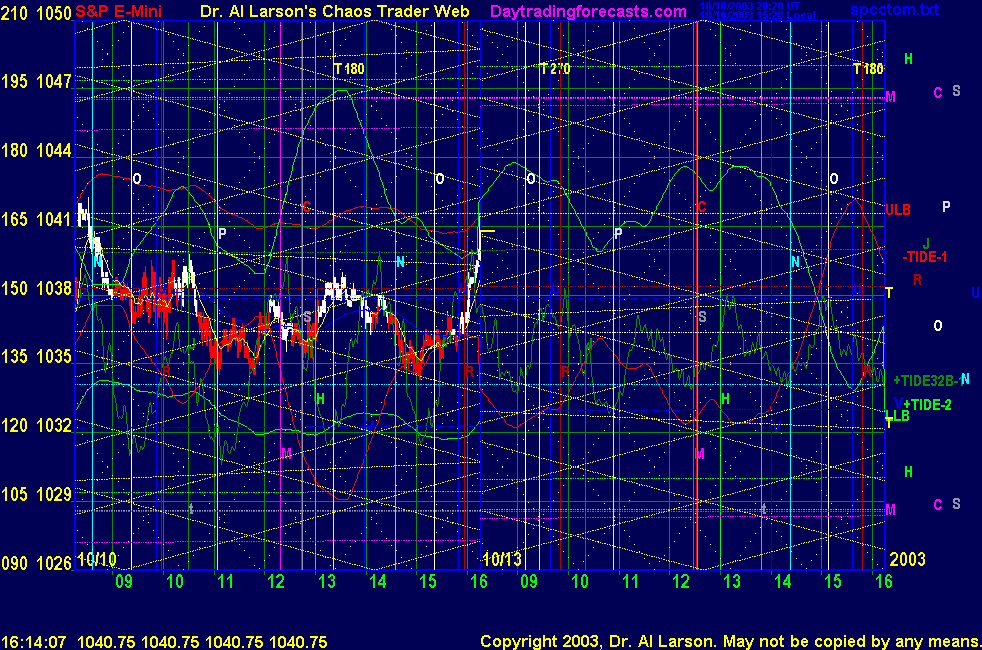Select the '210 1050' price axis label

(36, 13)
